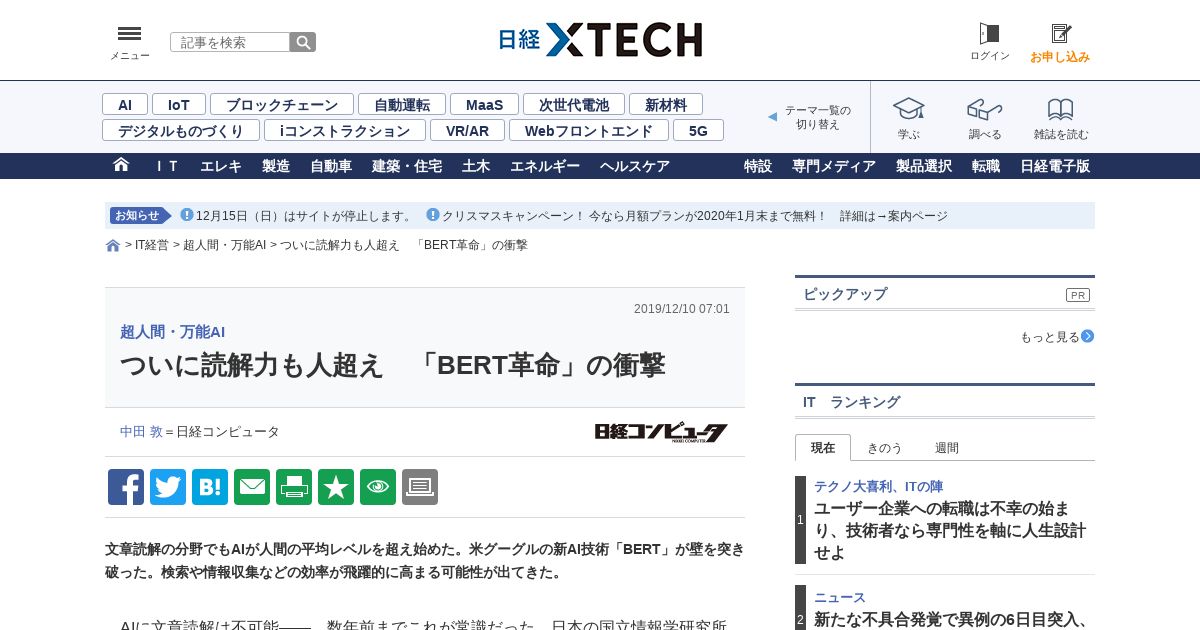Share article on Twitter
The height and width of the screenshot is (630, 1200).
pyautogui.click(x=168, y=487)
